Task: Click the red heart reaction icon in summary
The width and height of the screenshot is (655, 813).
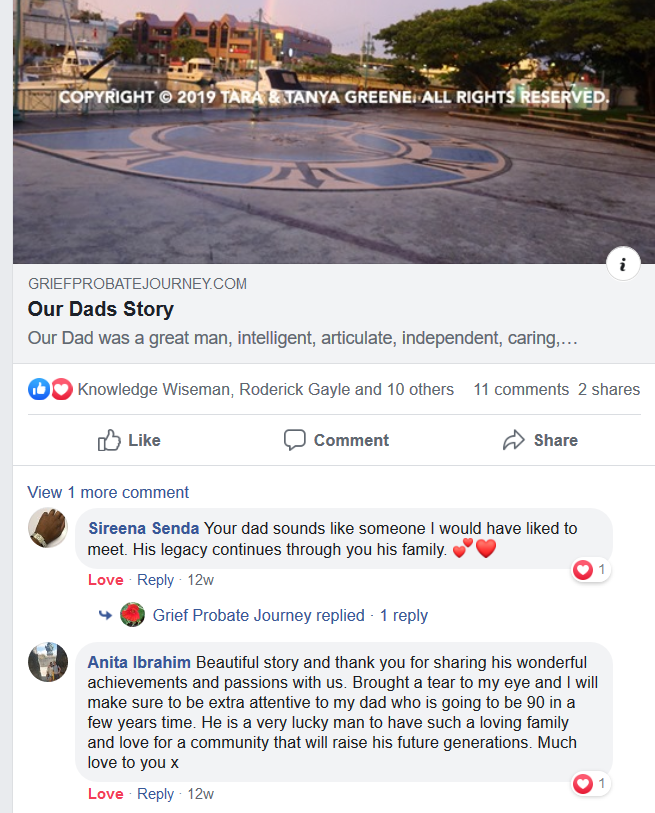Action: pos(62,389)
